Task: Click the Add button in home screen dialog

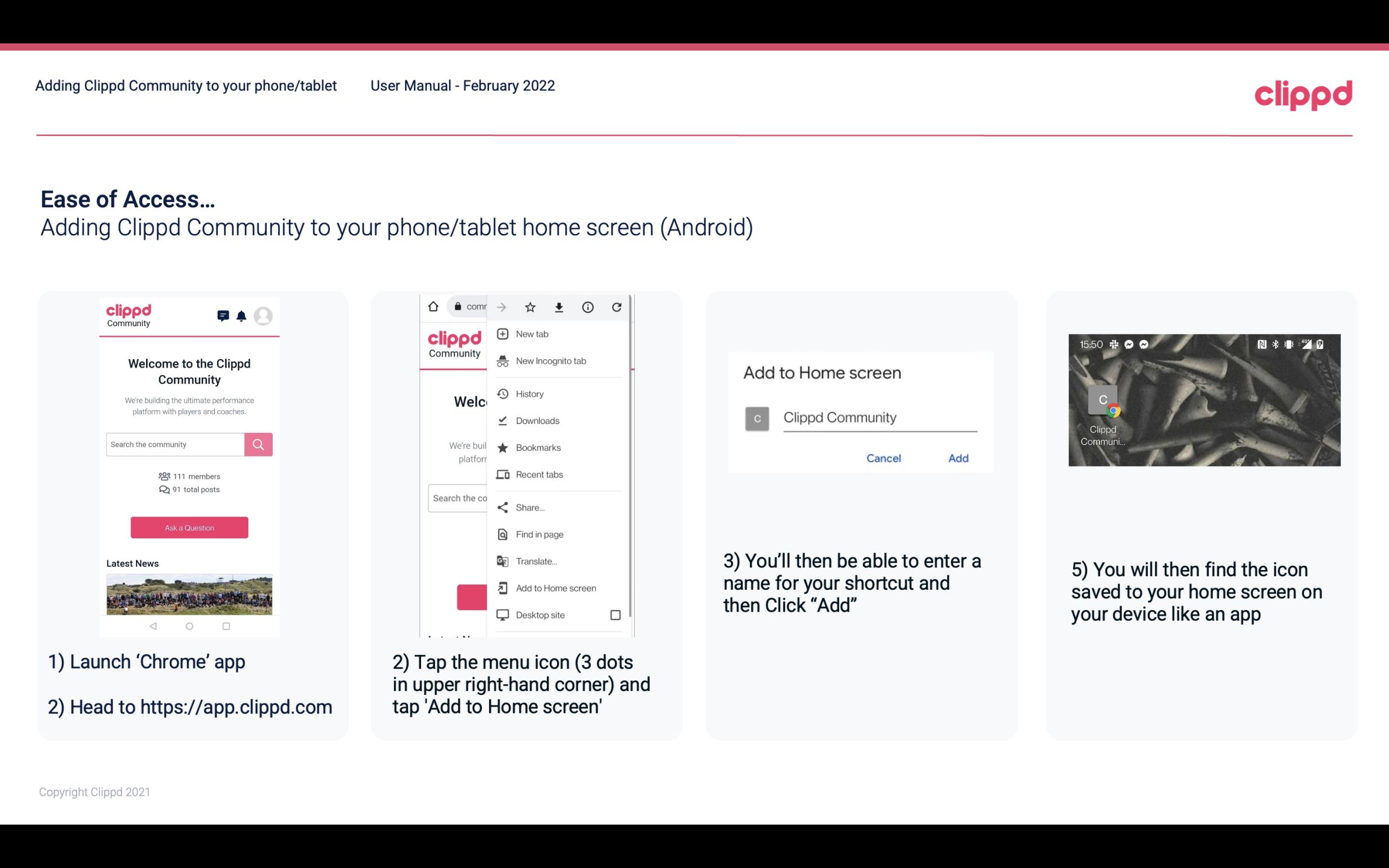Action: (958, 457)
